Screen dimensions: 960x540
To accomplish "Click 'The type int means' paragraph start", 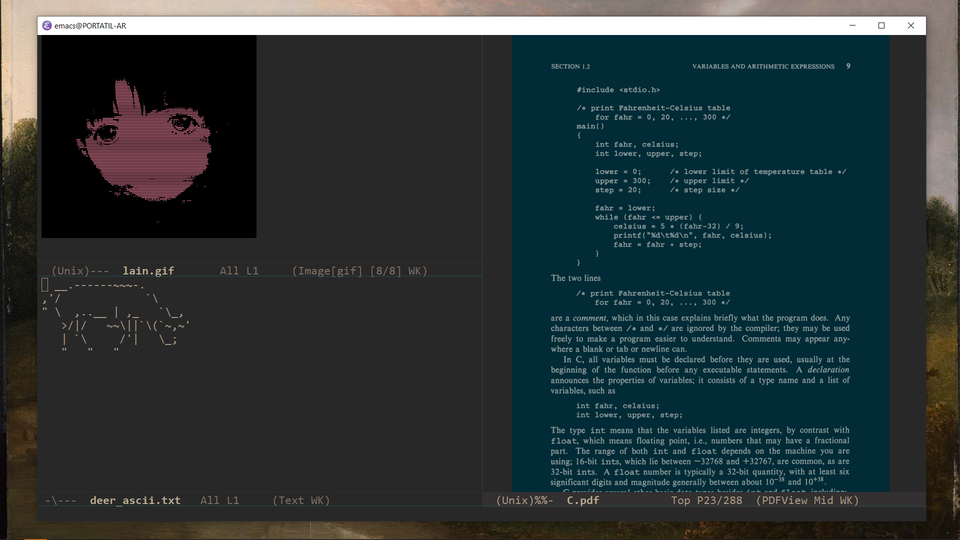I will [585, 430].
